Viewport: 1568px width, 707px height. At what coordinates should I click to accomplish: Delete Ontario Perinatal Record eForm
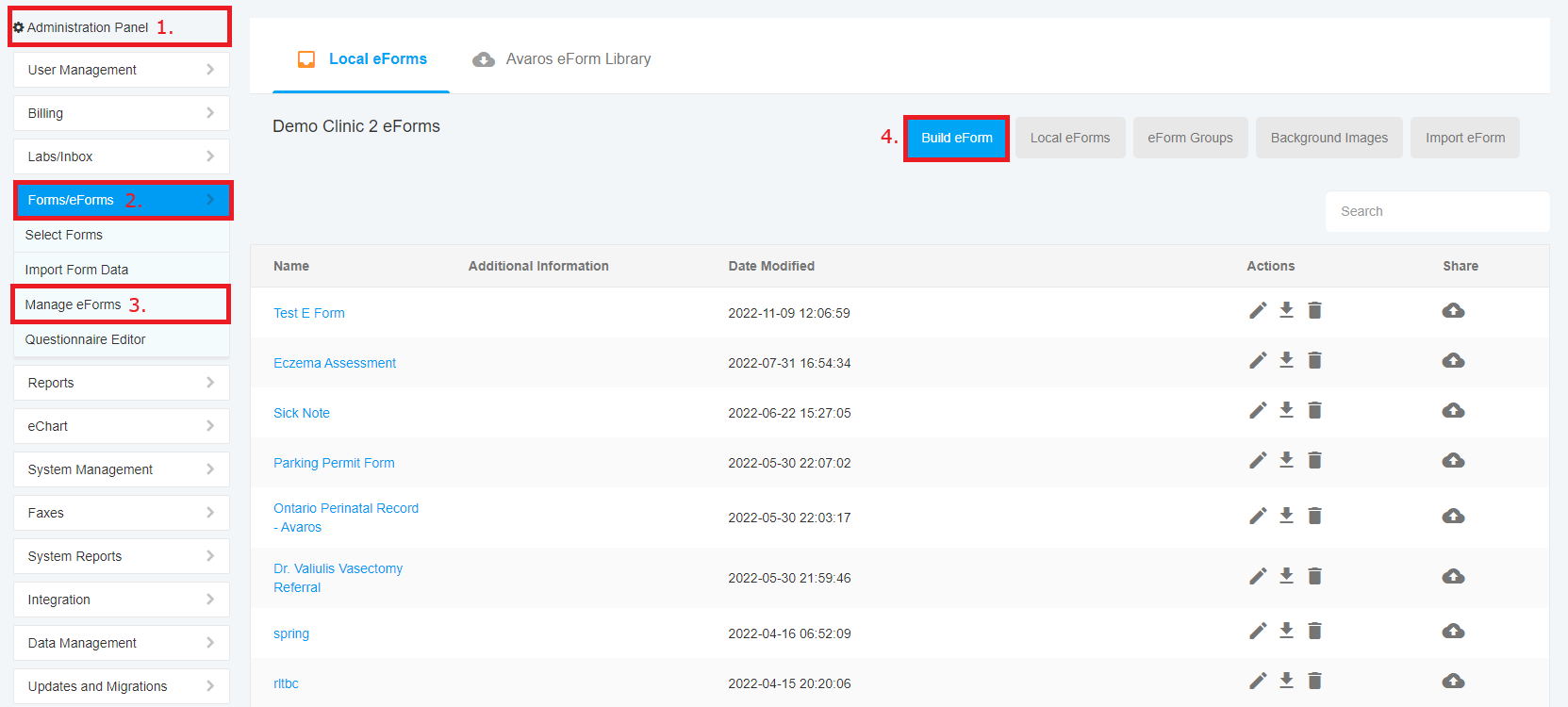1315,516
